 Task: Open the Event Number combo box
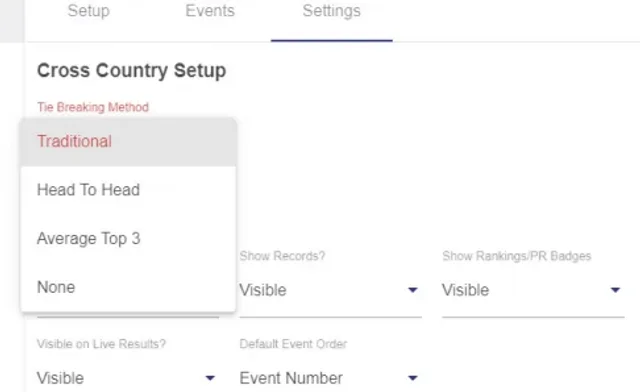point(330,378)
